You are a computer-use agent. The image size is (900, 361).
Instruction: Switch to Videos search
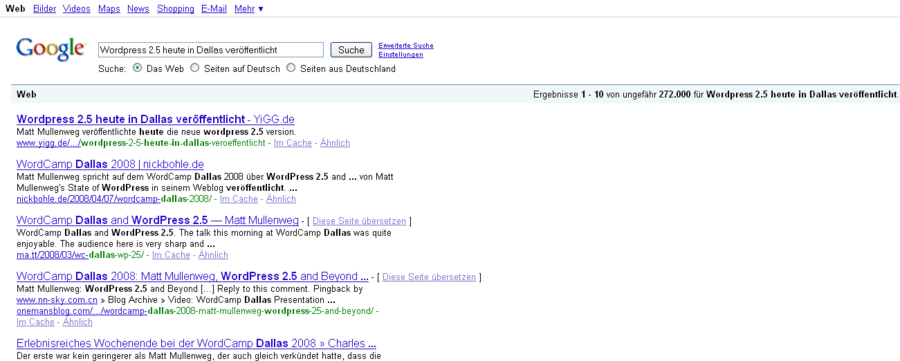(x=76, y=9)
